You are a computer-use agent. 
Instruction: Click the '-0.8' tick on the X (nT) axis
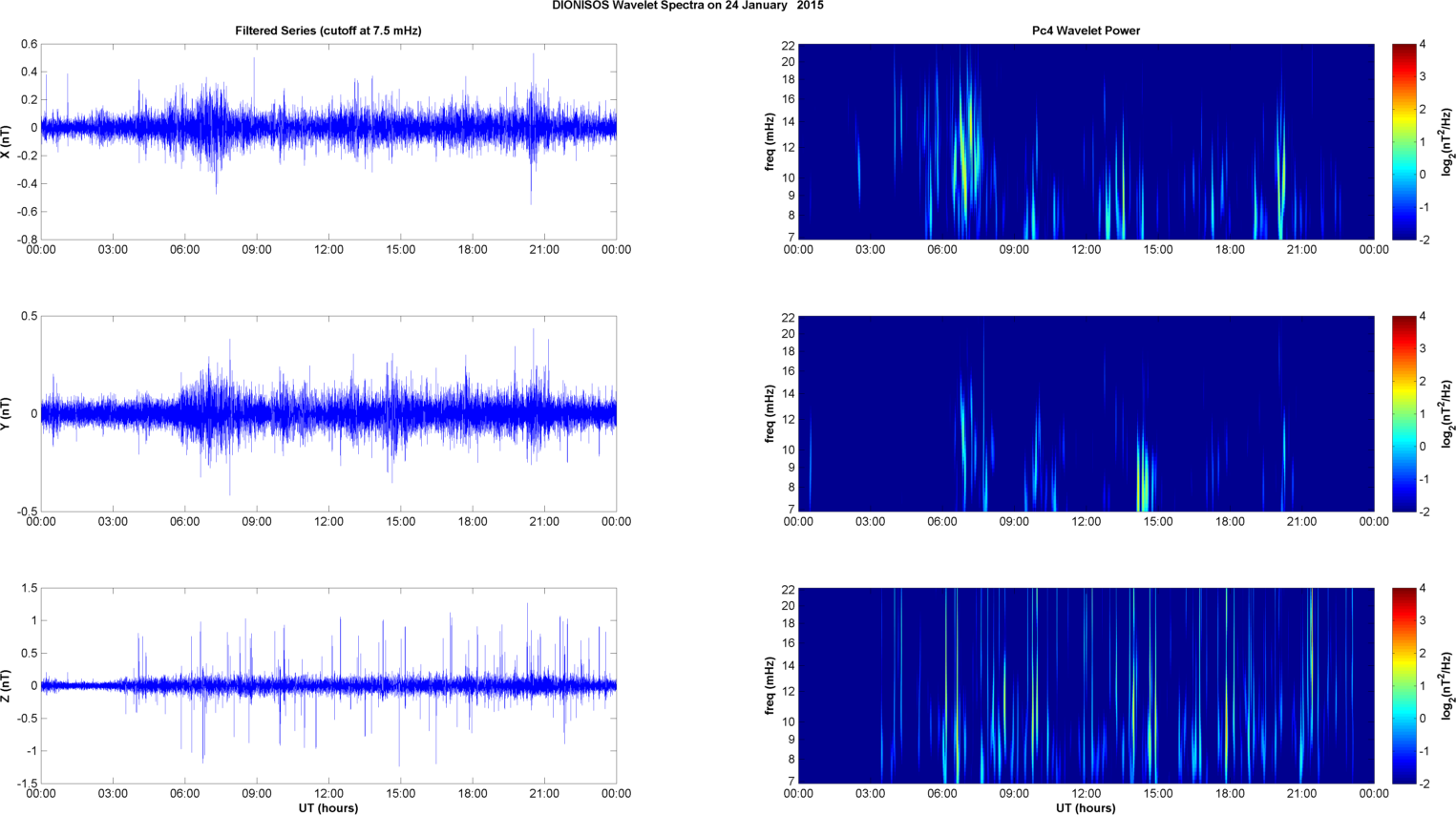click(26, 240)
